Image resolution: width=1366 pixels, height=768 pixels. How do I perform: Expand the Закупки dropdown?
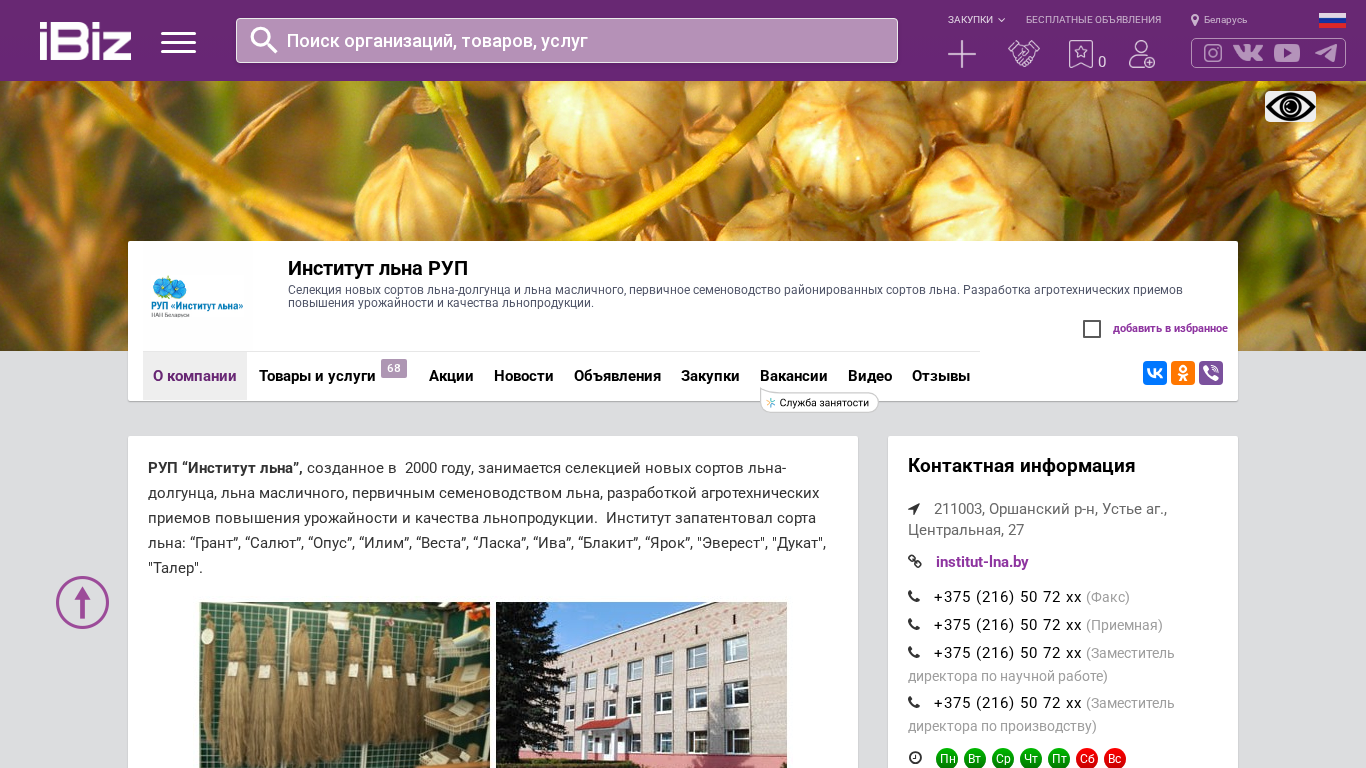976,20
